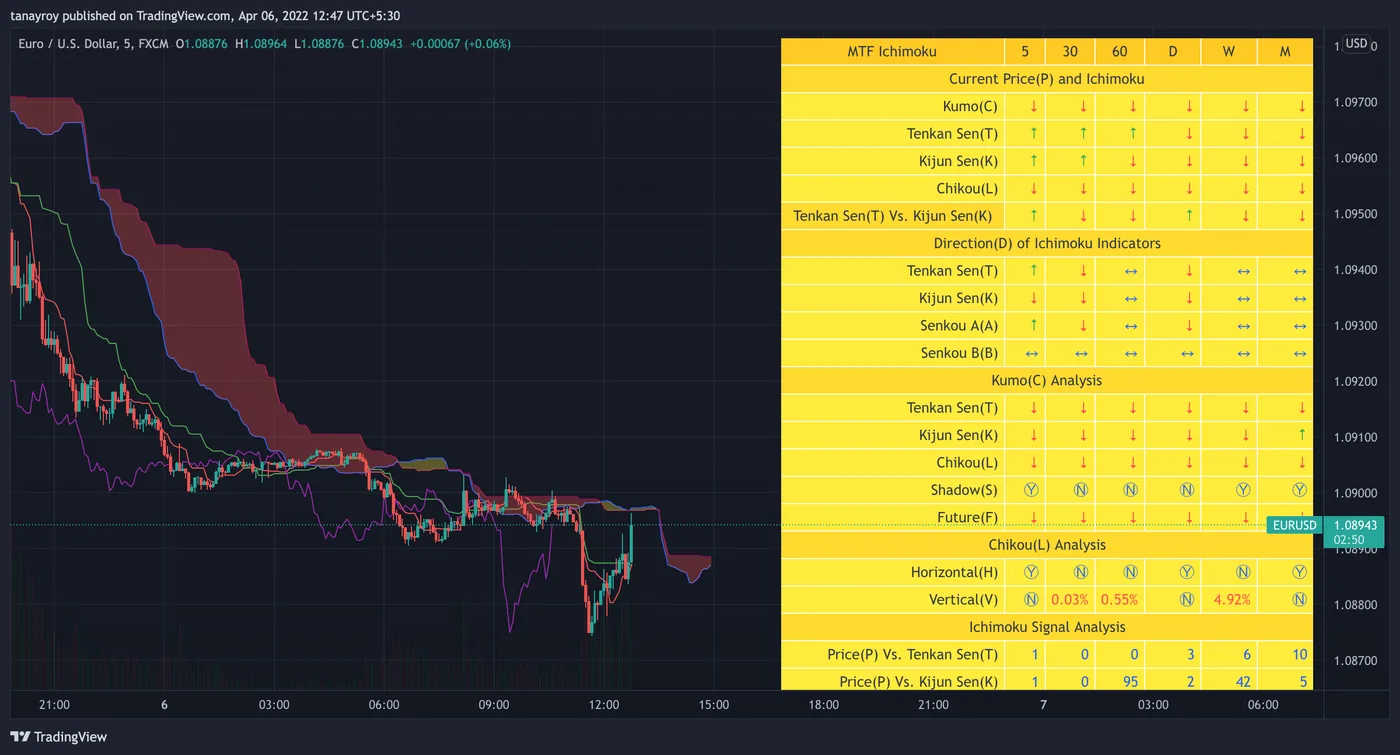Screen dimensions: 1400x755
Task: Click the D timeframe column header
Action: click(1175, 52)
